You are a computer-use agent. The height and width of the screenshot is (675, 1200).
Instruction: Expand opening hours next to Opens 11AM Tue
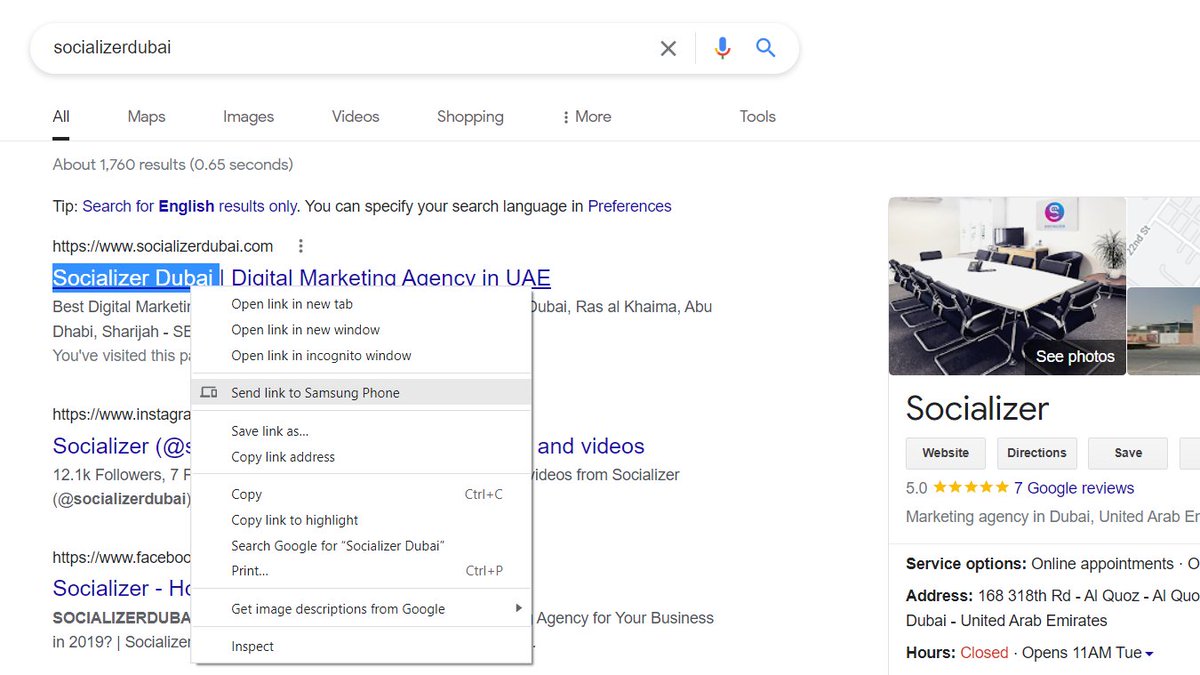1149,653
